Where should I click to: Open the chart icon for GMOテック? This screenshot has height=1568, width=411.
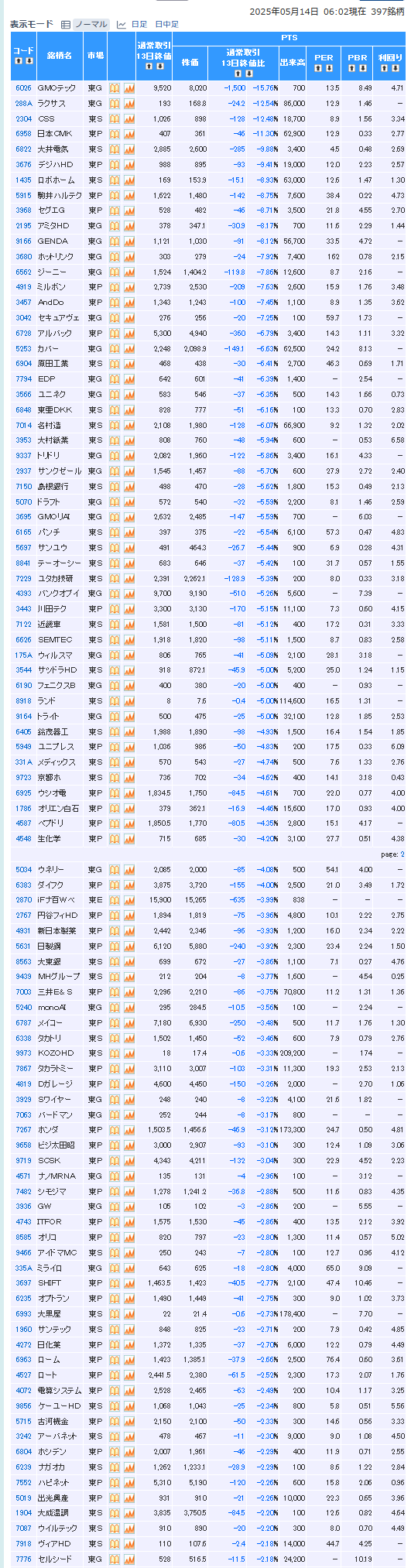tap(129, 88)
